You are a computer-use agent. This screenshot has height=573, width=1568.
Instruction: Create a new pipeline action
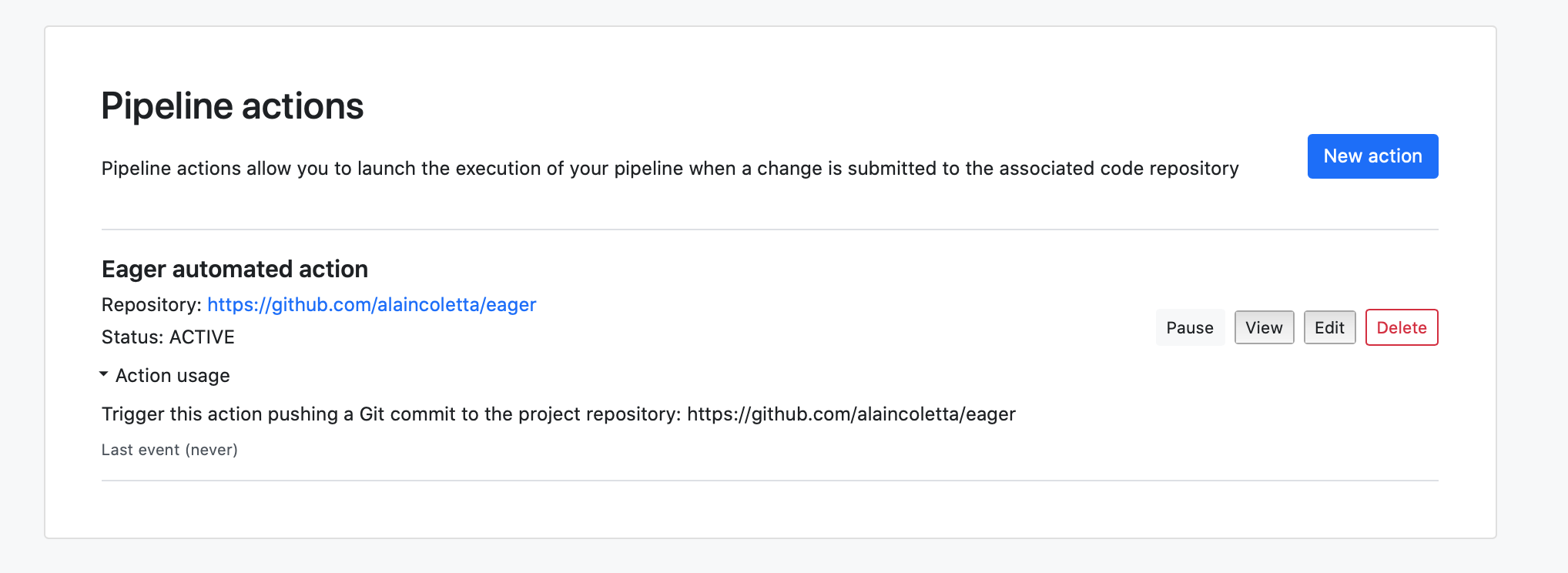(x=1372, y=156)
